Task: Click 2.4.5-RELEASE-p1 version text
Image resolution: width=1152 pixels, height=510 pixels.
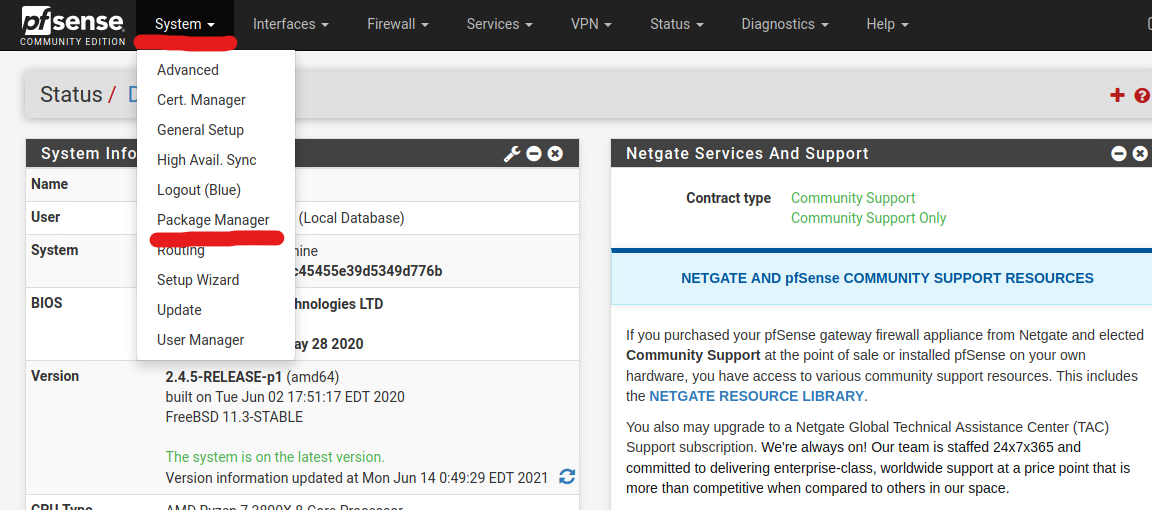Action: 224,377
